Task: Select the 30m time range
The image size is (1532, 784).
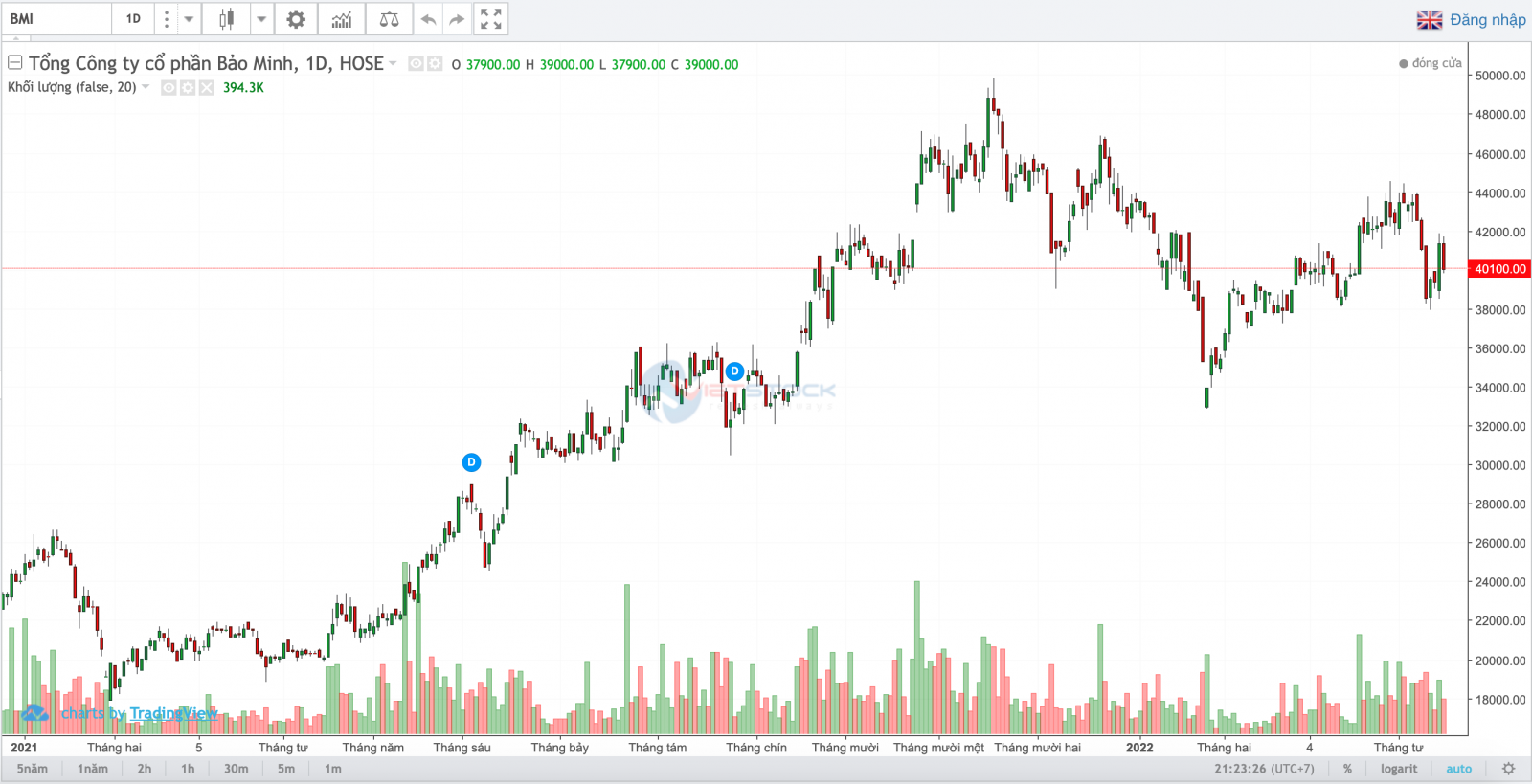Action: [237, 769]
